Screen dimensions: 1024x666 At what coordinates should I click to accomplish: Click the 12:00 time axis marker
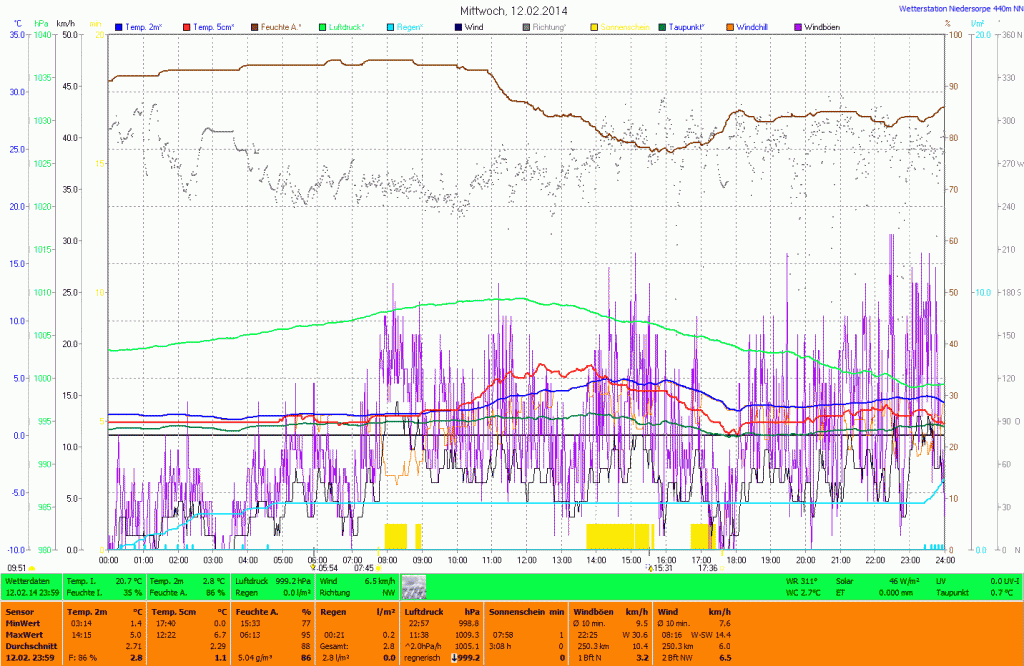[527, 559]
